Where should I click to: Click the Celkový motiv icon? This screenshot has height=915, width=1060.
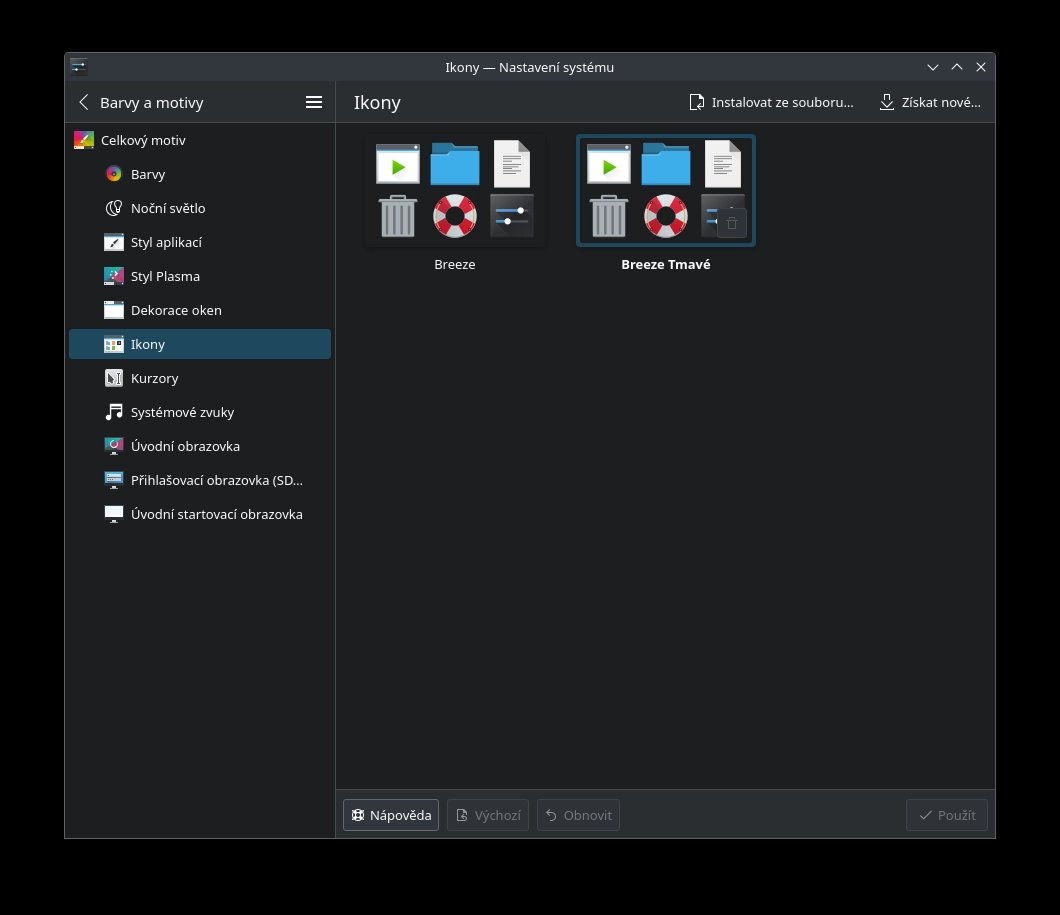(84, 140)
